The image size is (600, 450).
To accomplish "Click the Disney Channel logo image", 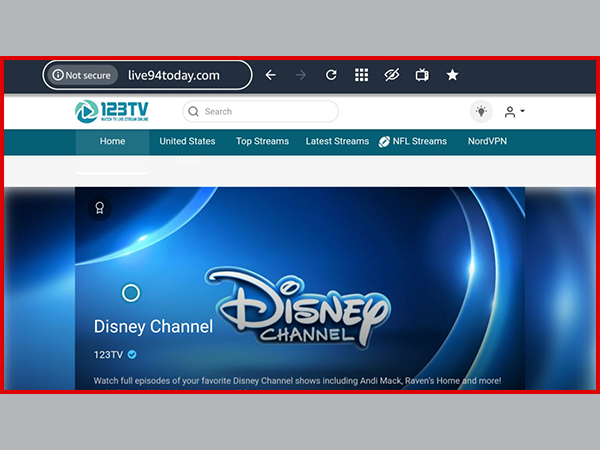I will (x=298, y=307).
